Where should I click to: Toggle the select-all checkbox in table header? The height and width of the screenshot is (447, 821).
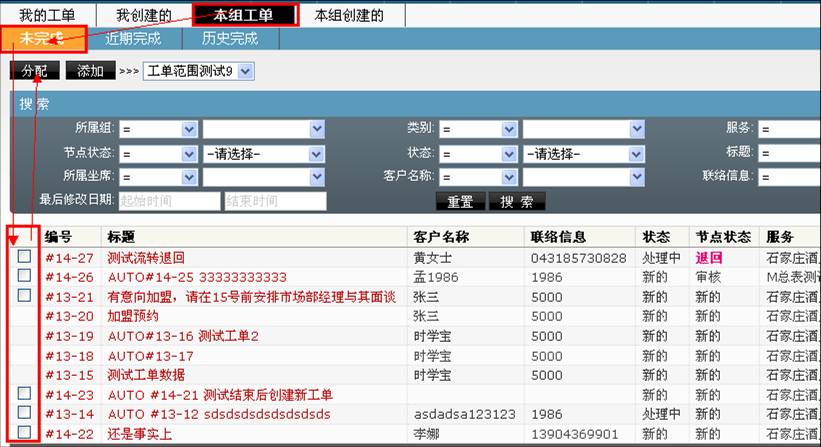[24, 237]
